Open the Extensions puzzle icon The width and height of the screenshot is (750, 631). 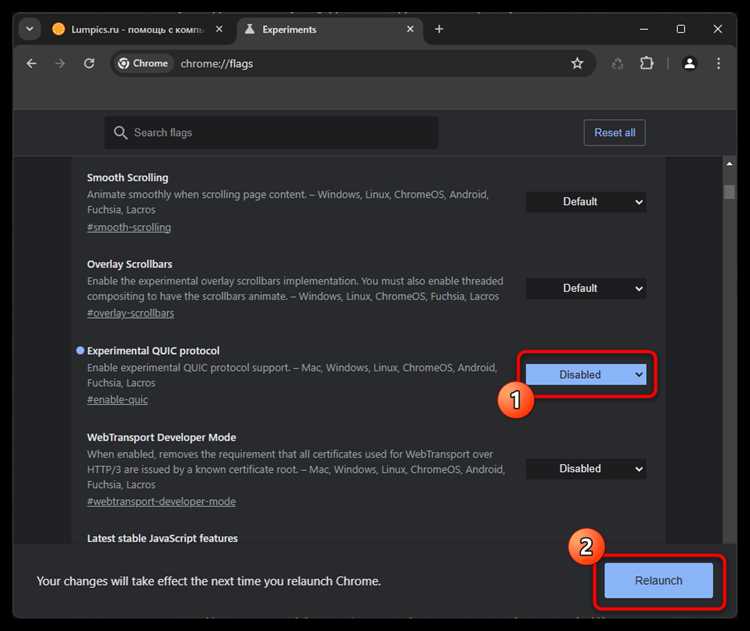646,64
